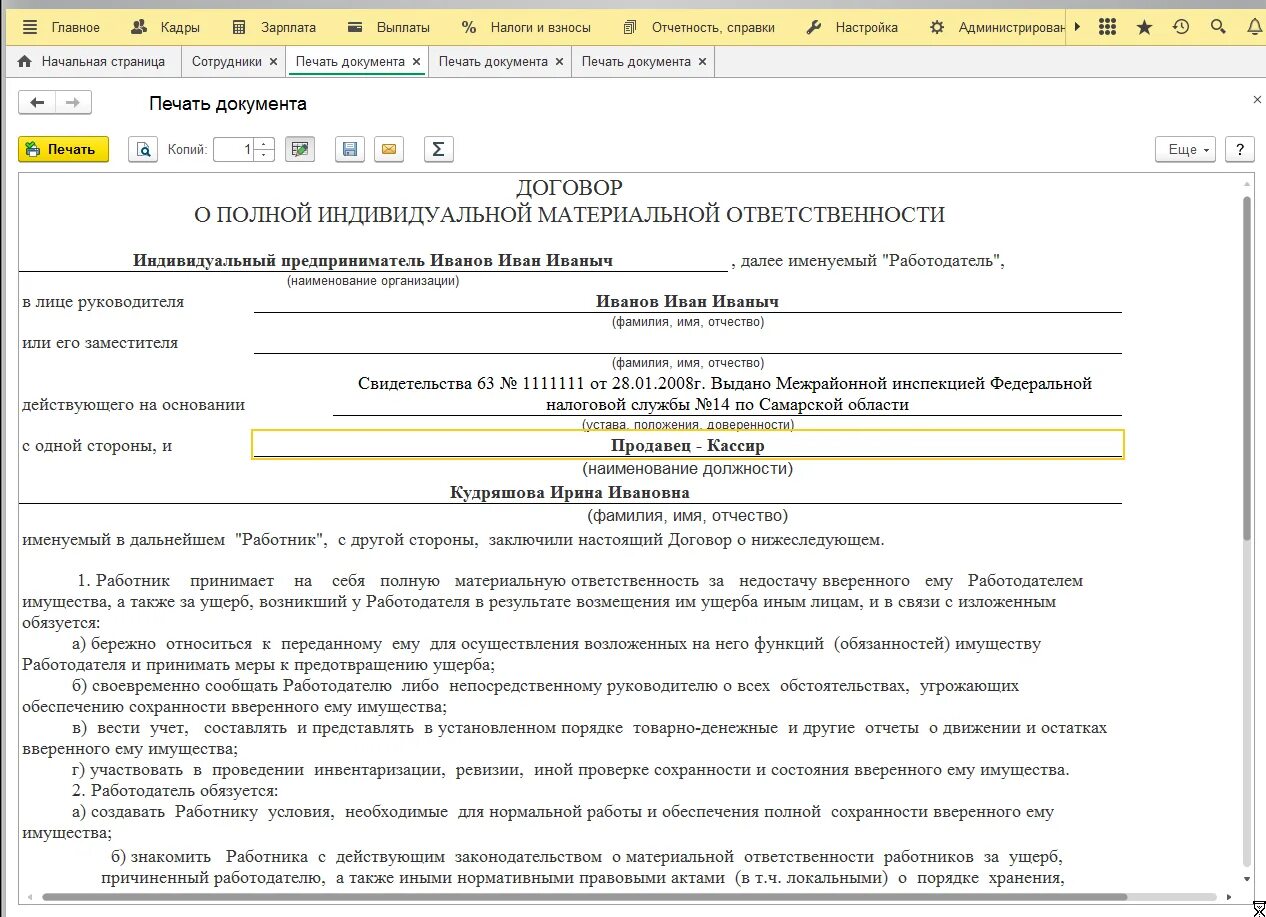Viewport: 1266px width, 917px height.
Task: Open the Еще dropdown menu
Action: [1185, 149]
